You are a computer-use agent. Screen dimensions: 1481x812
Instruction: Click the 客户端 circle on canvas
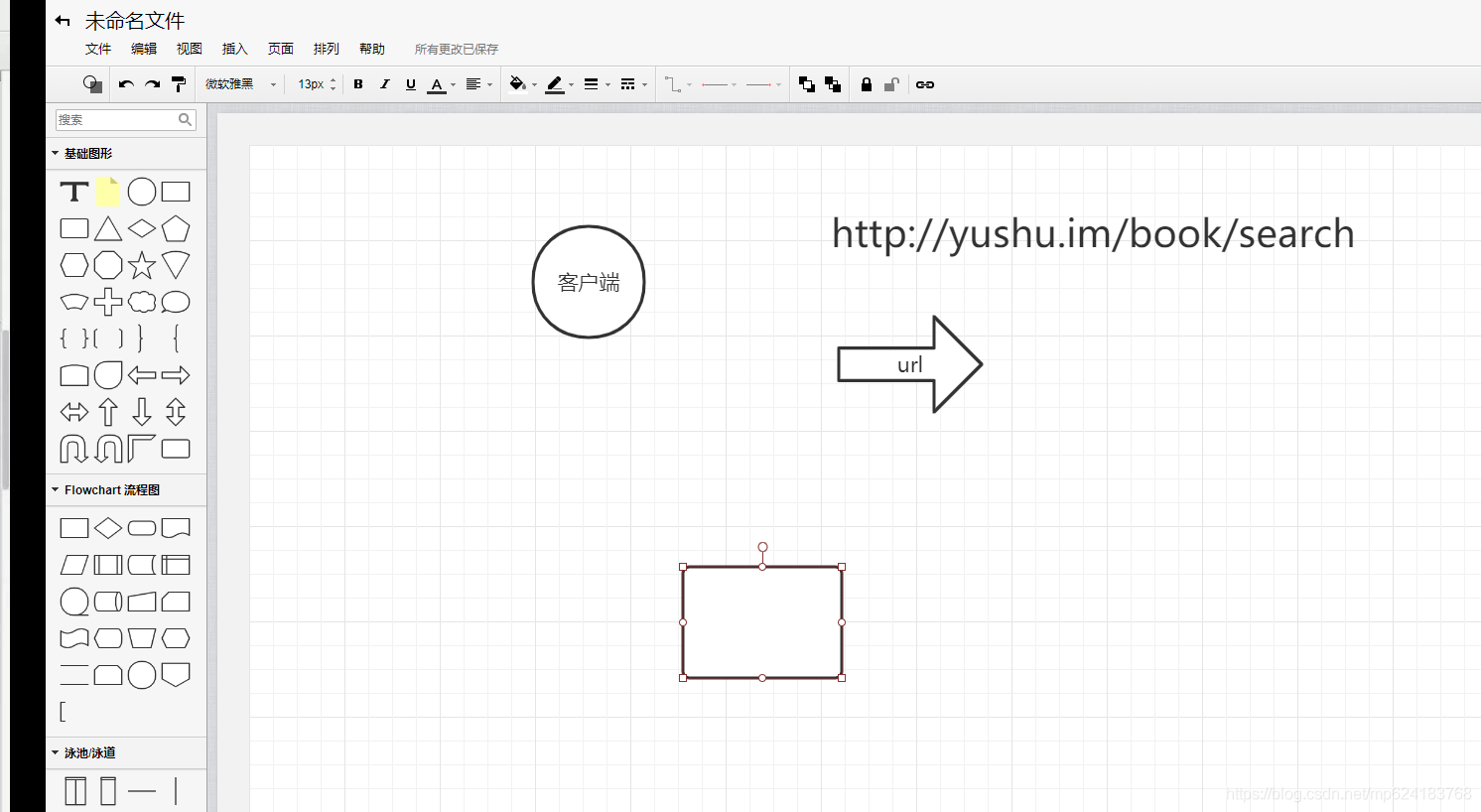coord(589,282)
